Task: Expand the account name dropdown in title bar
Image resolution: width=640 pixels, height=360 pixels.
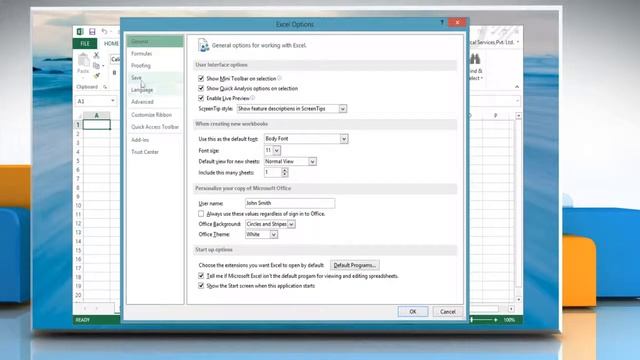Action: [x=518, y=42]
